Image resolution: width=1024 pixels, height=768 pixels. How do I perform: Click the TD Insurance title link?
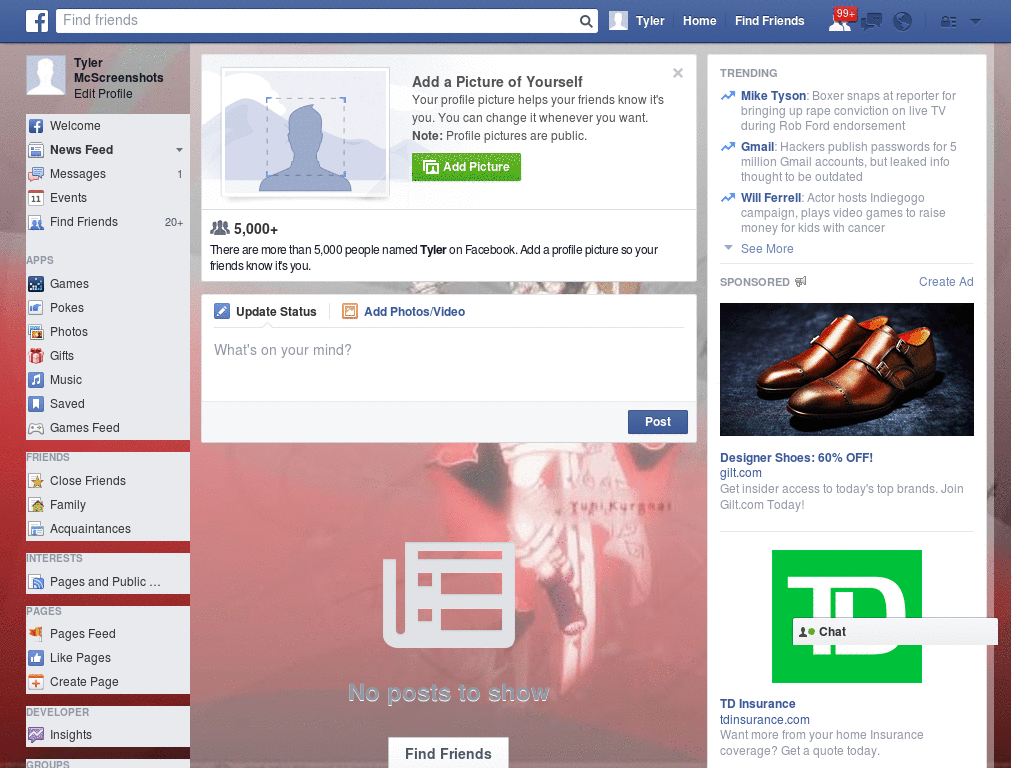tap(758, 704)
